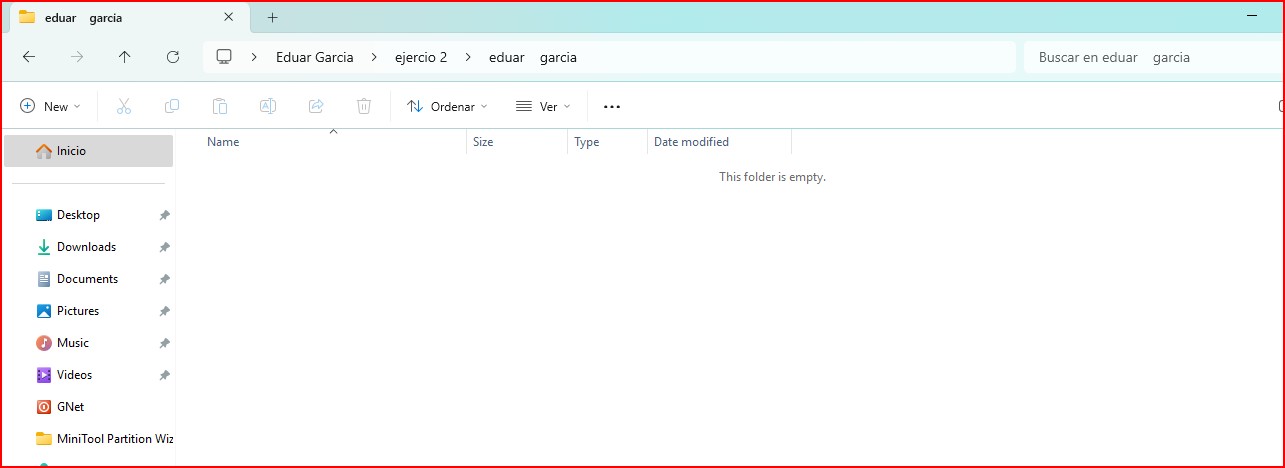Screen dimensions: 1285x468
Task: Click the Share icon in toolbar
Action: 316,106
